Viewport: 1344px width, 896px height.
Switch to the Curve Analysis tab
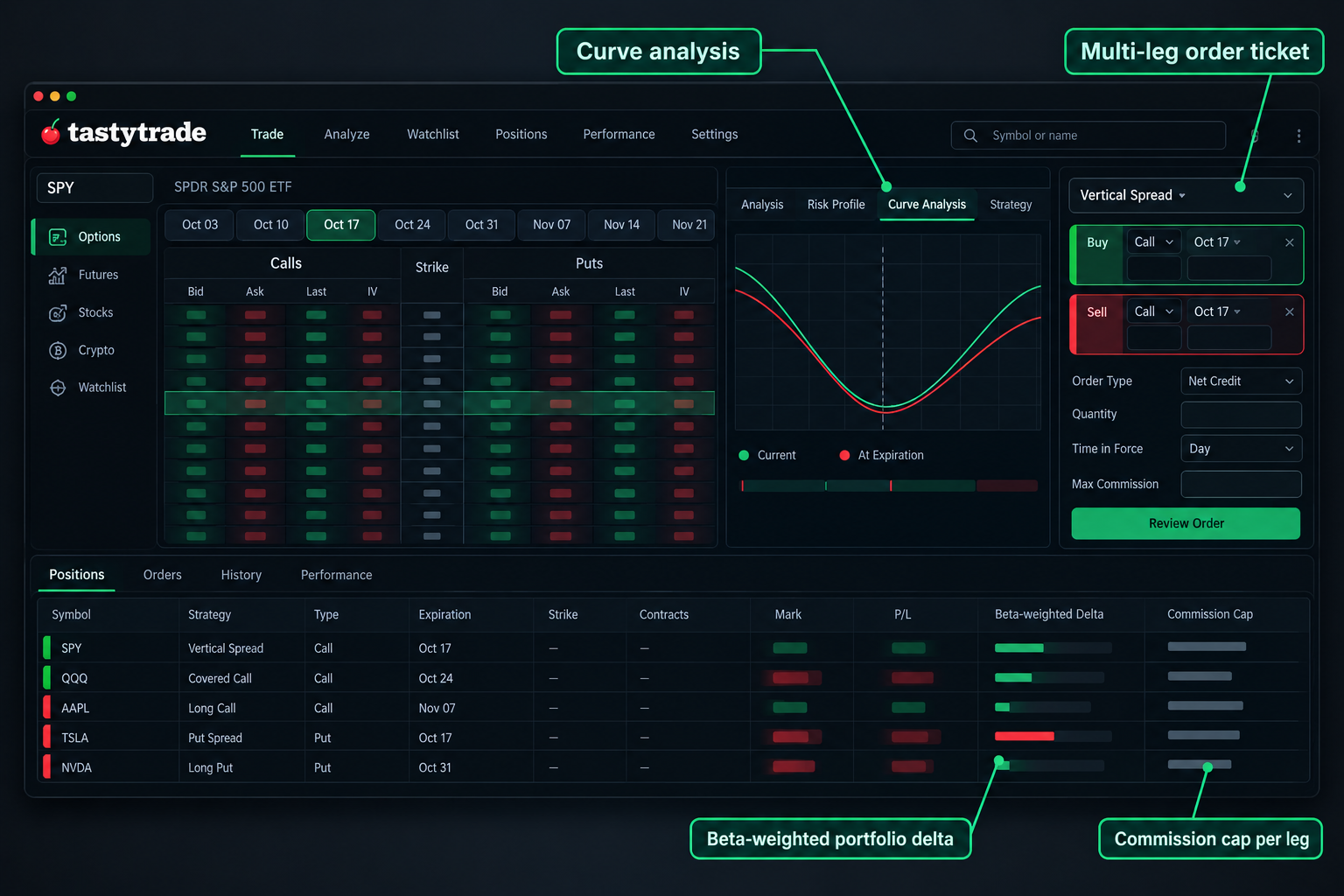927,205
